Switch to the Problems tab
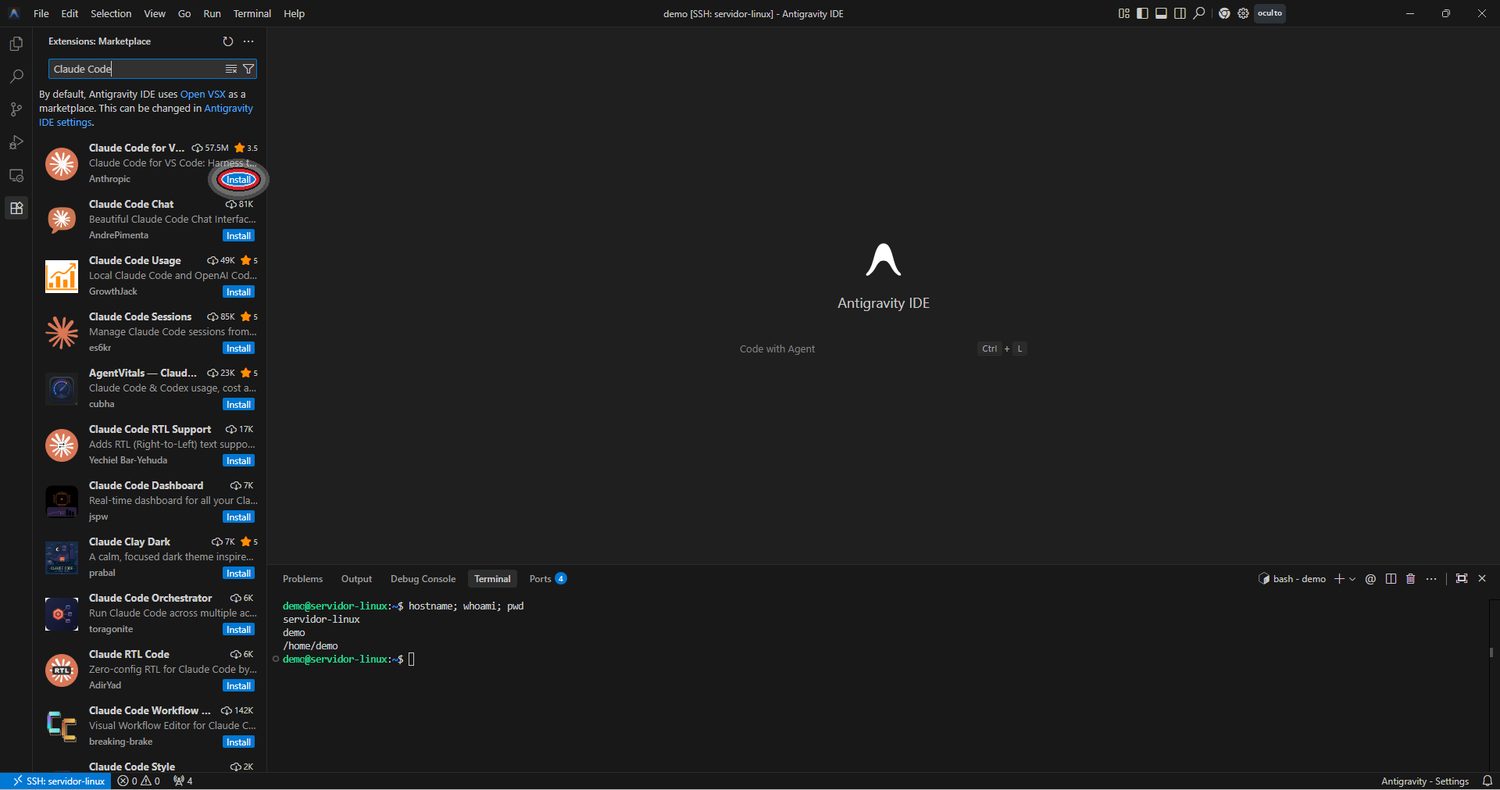 coord(303,579)
